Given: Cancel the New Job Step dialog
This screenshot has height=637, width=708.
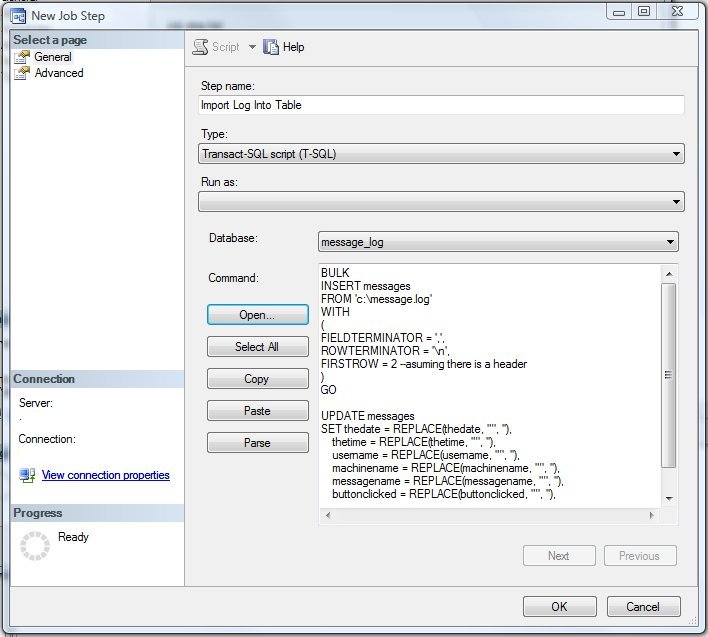Looking at the screenshot, I should click(642, 606).
